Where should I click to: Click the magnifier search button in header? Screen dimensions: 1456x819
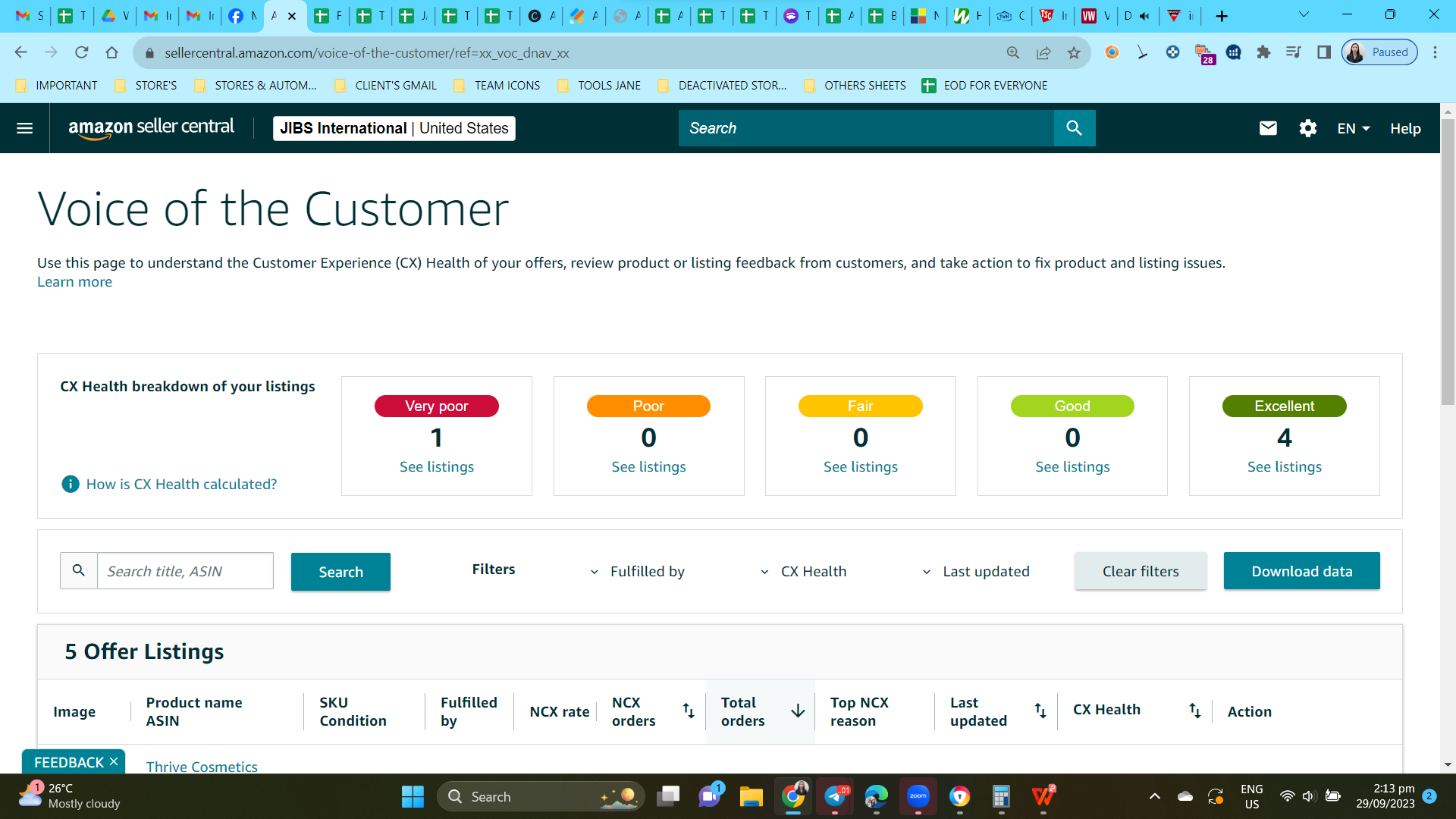[1074, 128]
